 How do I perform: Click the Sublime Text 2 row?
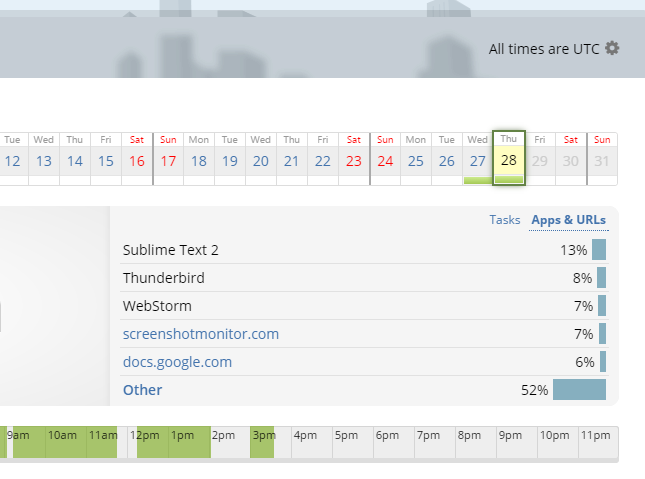(364, 250)
